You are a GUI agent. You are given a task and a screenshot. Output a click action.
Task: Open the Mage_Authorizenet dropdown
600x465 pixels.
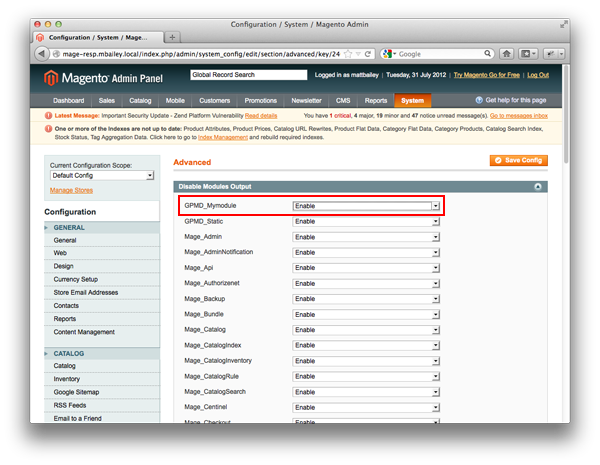[366, 283]
